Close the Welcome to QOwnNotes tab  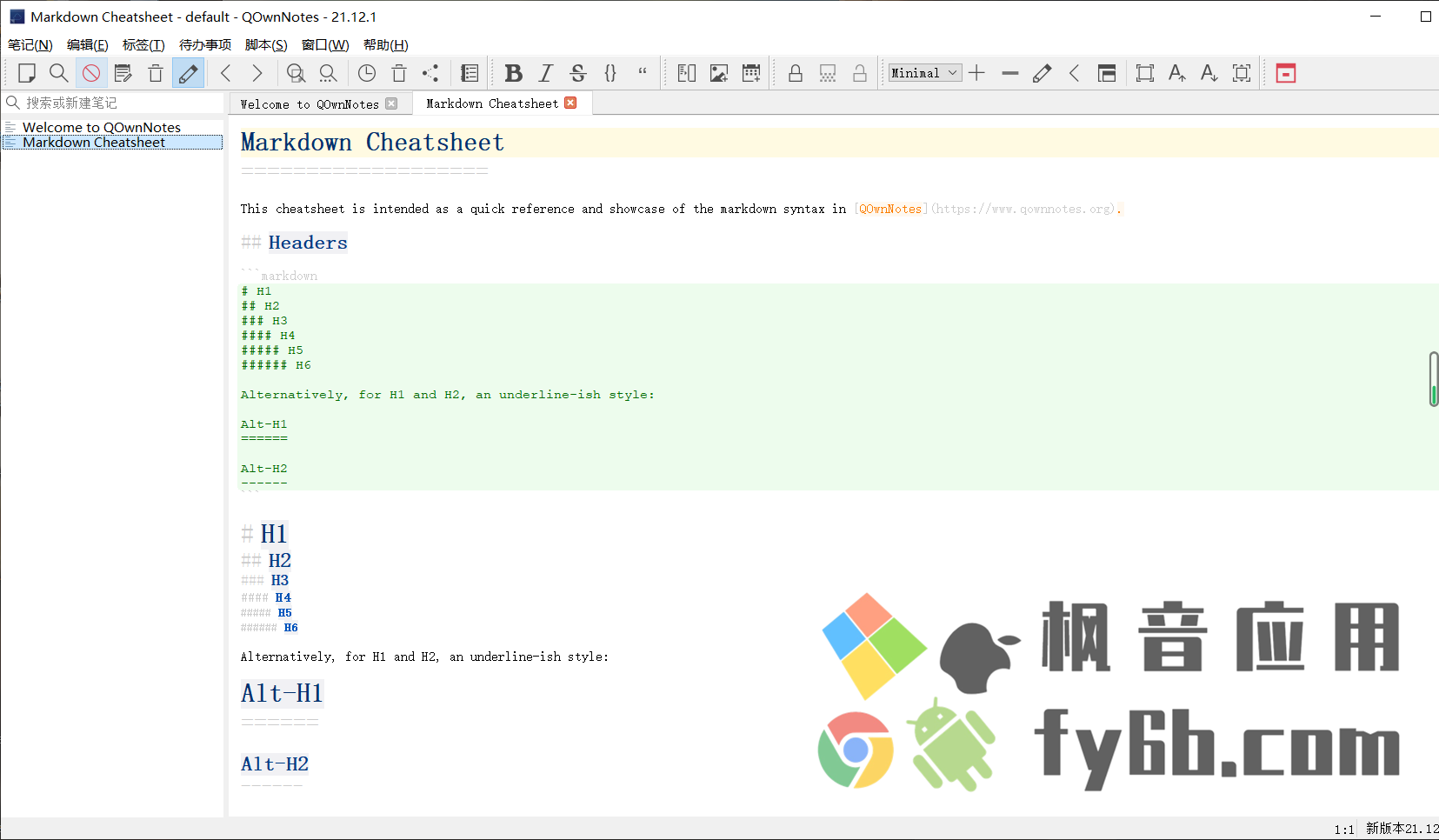[x=391, y=103]
